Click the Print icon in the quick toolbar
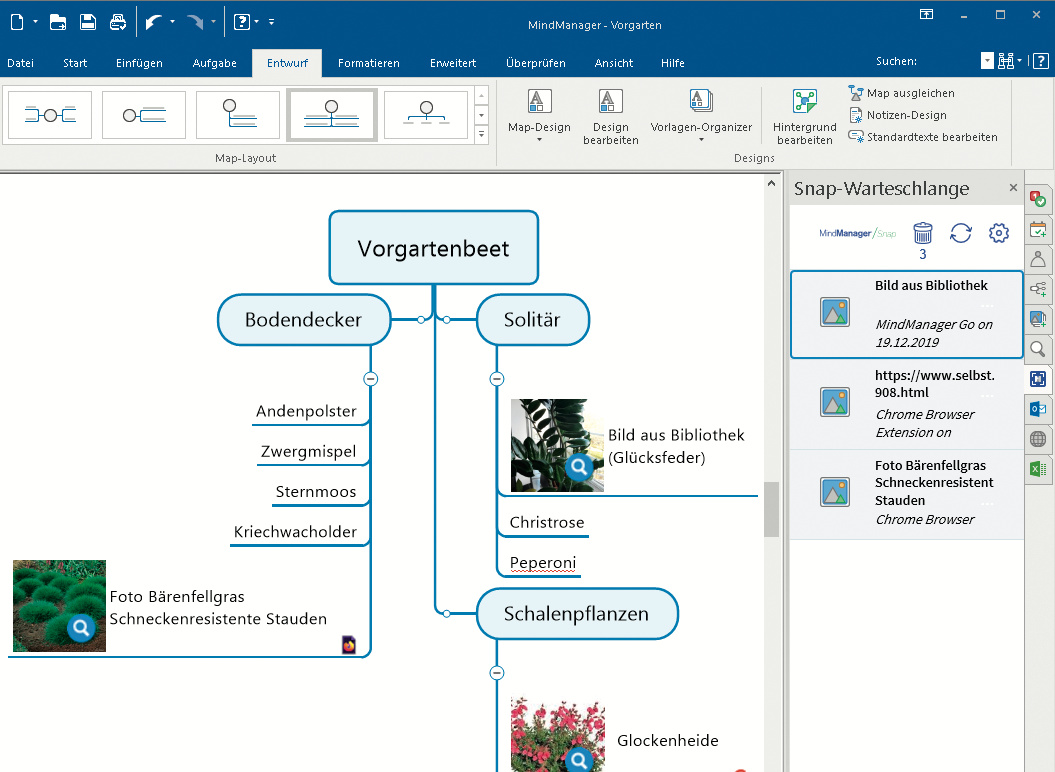The height and width of the screenshot is (772, 1055). tap(118, 22)
